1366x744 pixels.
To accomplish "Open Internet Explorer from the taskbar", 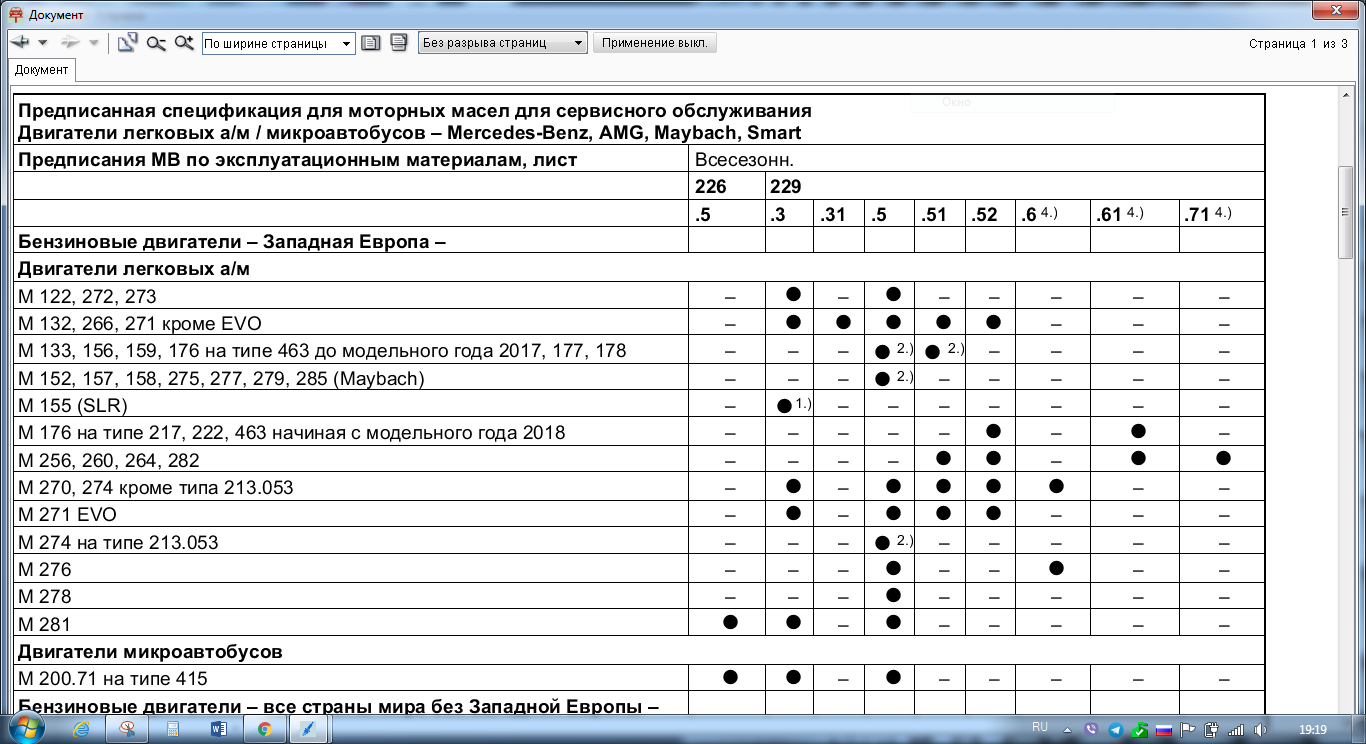I will coord(82,728).
